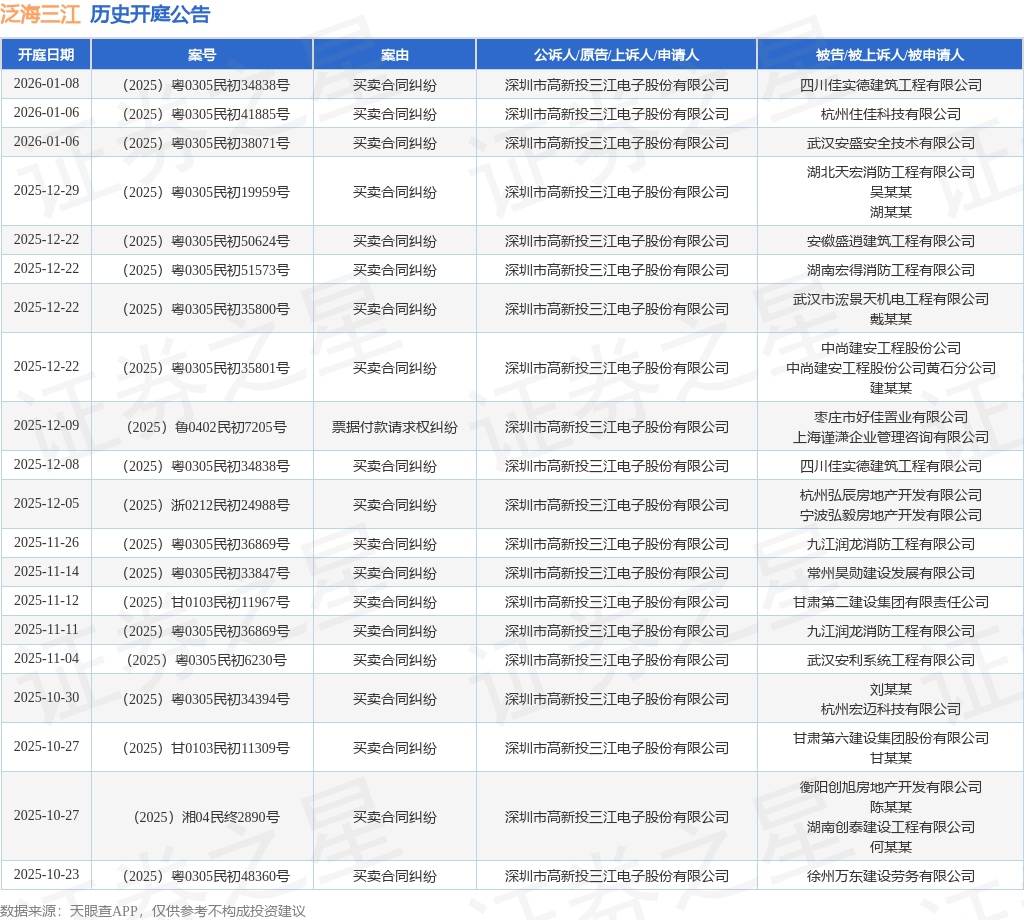Click defendant 杭州佳佳科技有限公司
Screen dimensions: 1024x920
tap(891, 114)
